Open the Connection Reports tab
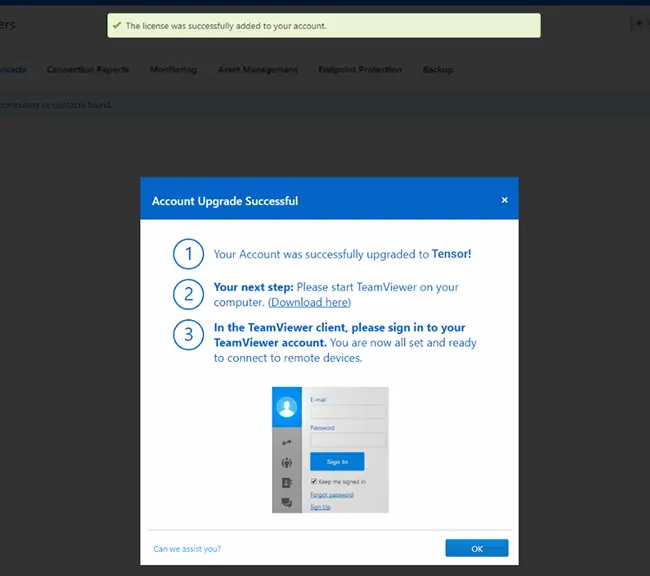The image size is (650, 576). click(88, 69)
